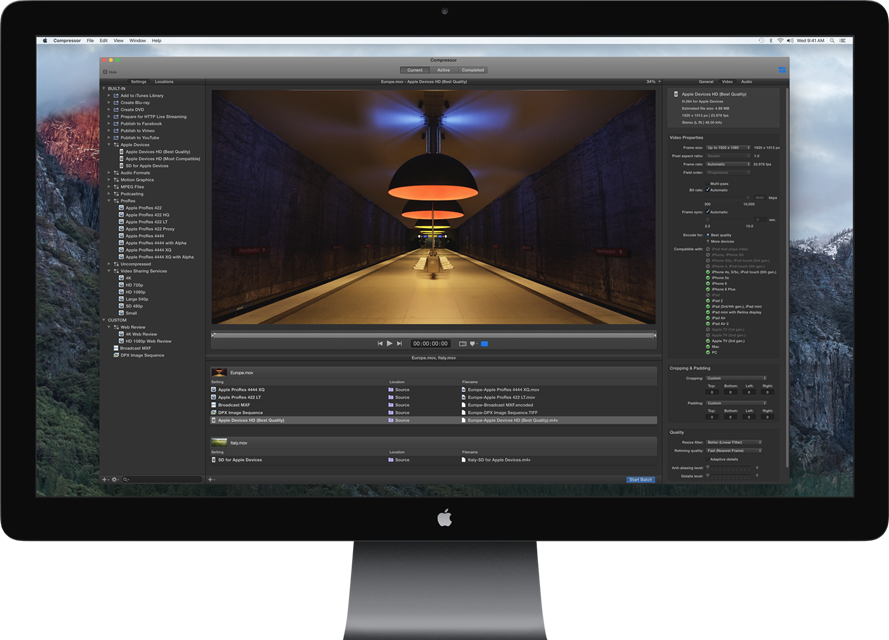Open the Retiming quality dropdown
Image resolution: width=889 pixels, height=640 pixels.
click(734, 451)
